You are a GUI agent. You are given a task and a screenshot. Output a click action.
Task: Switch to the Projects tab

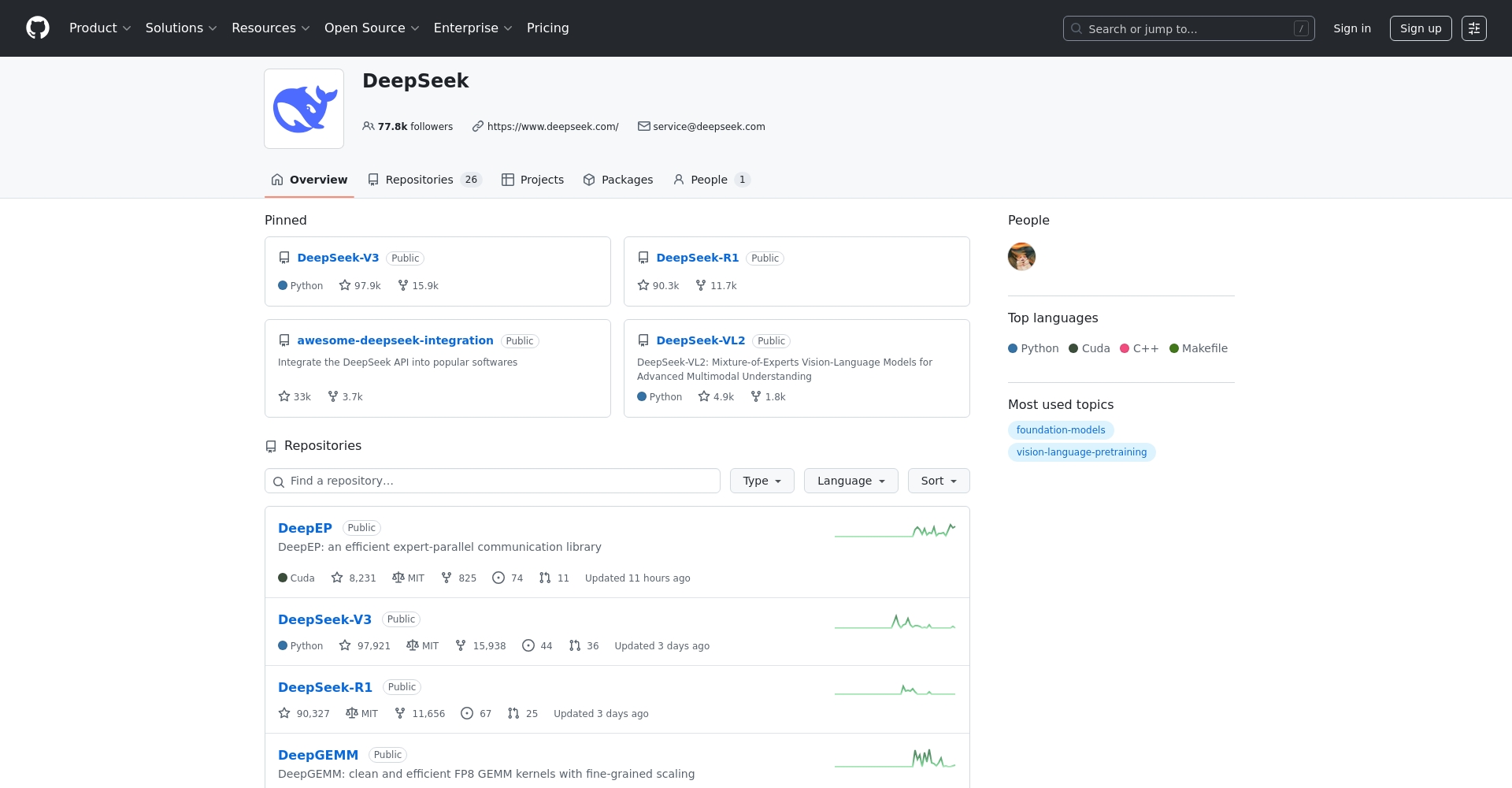(x=533, y=180)
